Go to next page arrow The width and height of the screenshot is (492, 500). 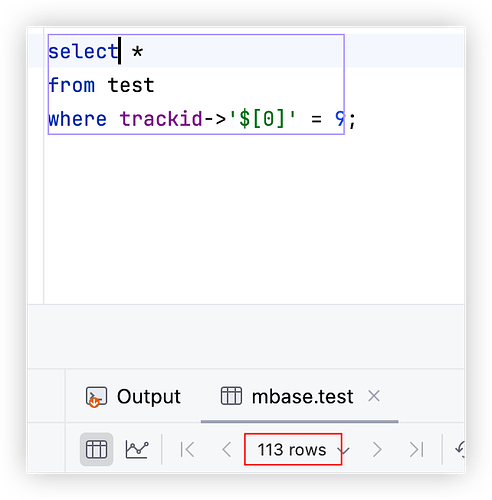tap(377, 449)
